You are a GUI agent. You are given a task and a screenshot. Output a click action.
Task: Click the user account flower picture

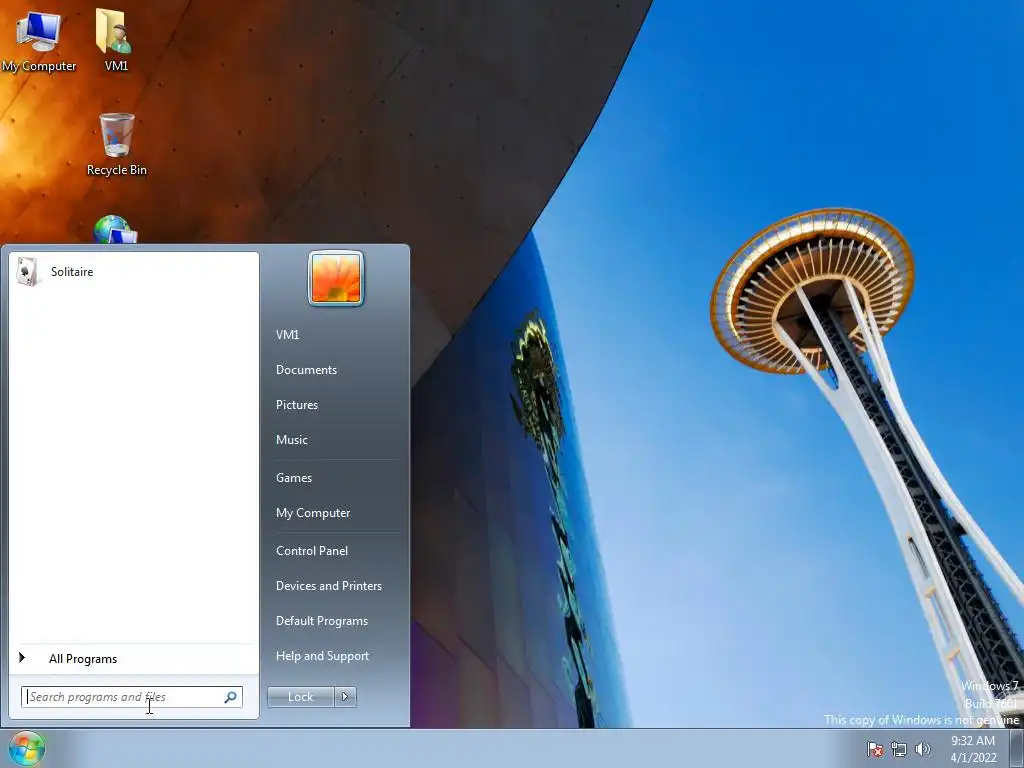coord(336,278)
